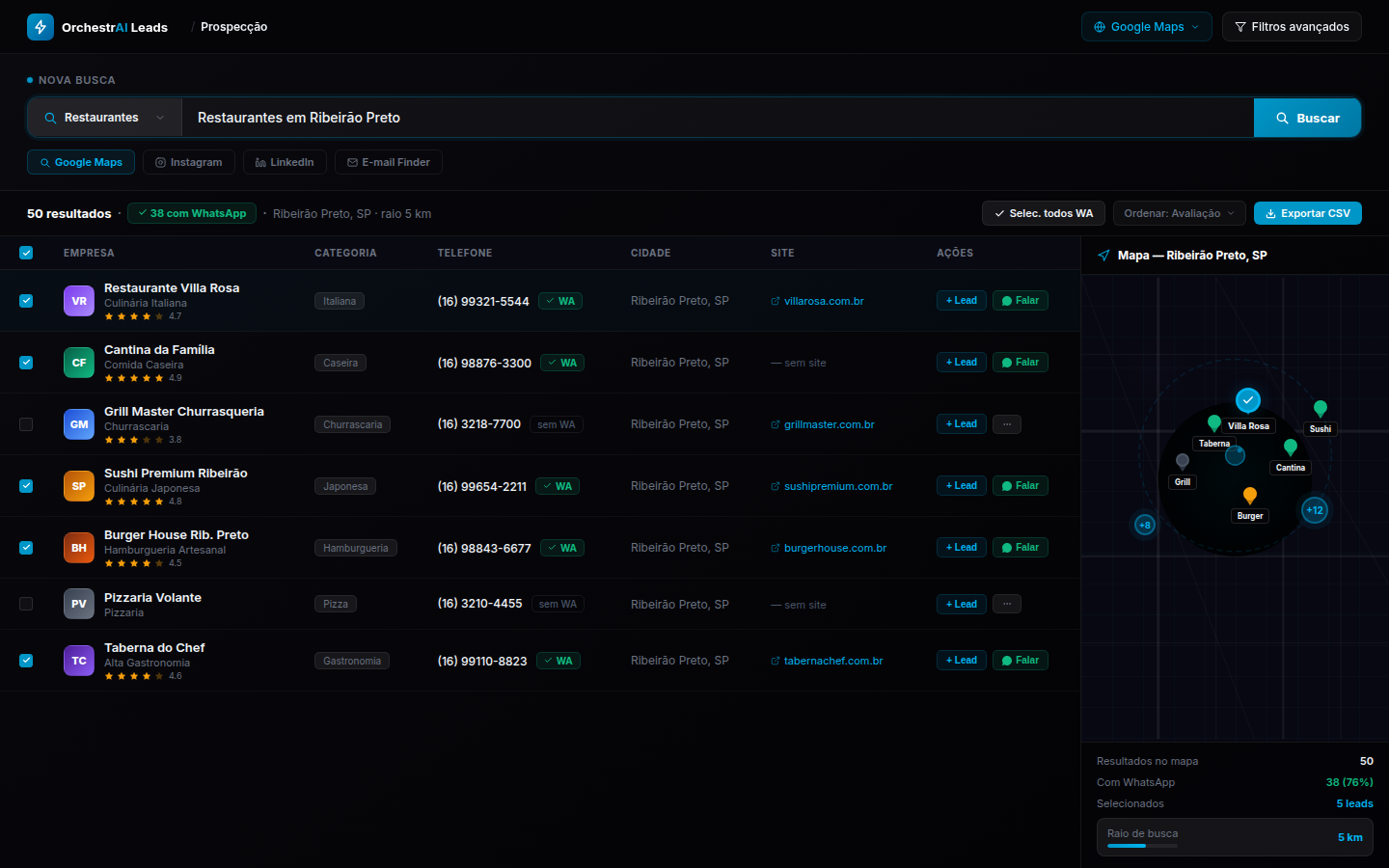Click the Villa Rosa checkmark map pin
This screenshot has width=1389, height=868.
(x=1248, y=399)
